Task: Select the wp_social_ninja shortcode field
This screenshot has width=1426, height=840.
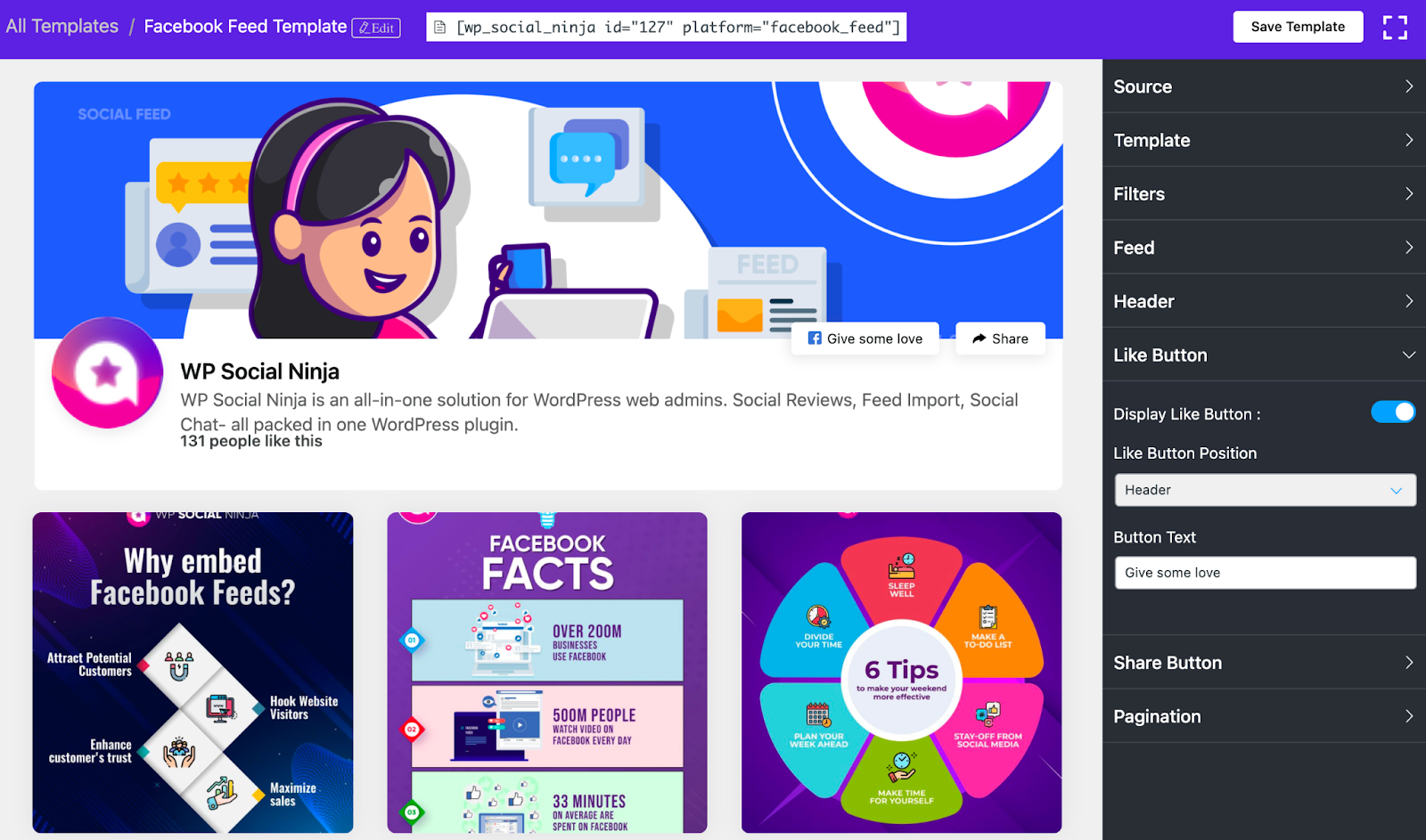Action: click(x=667, y=28)
